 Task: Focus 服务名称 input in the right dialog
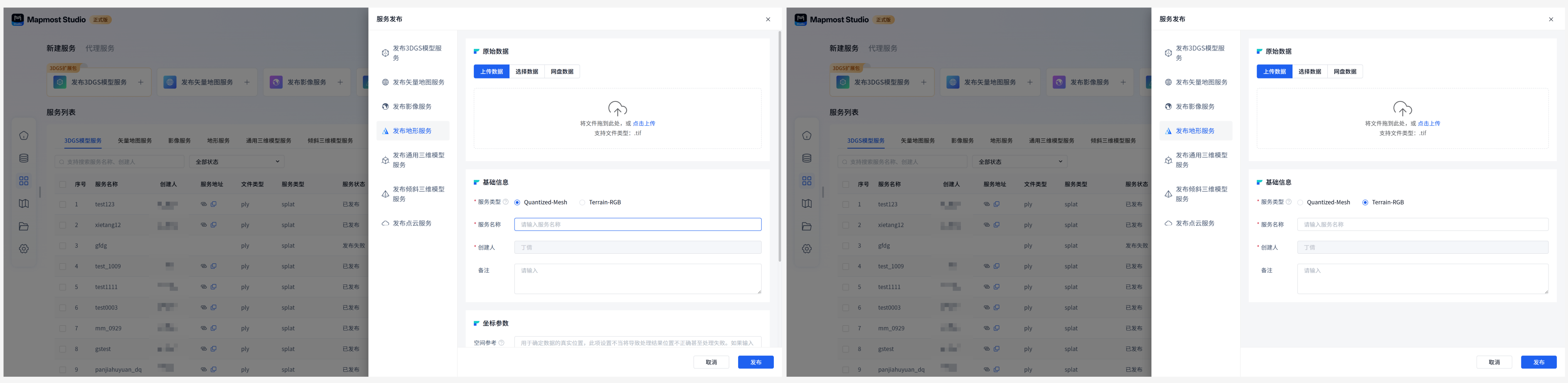click(x=1422, y=225)
